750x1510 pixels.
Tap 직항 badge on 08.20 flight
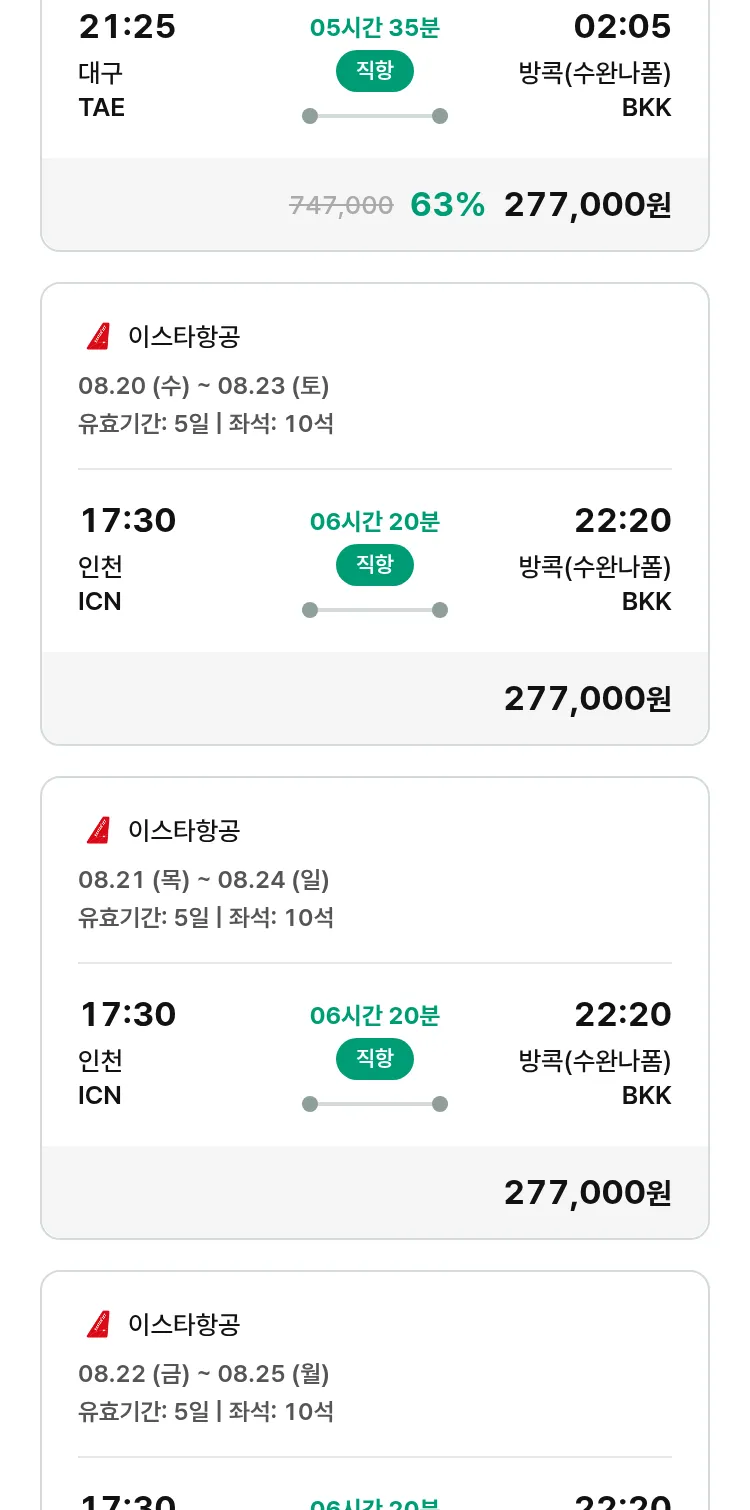coord(375,565)
